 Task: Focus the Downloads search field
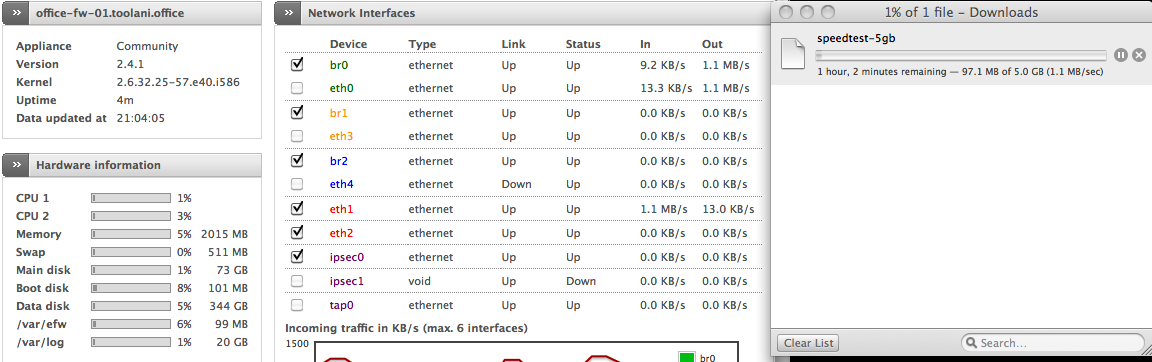(1052, 343)
